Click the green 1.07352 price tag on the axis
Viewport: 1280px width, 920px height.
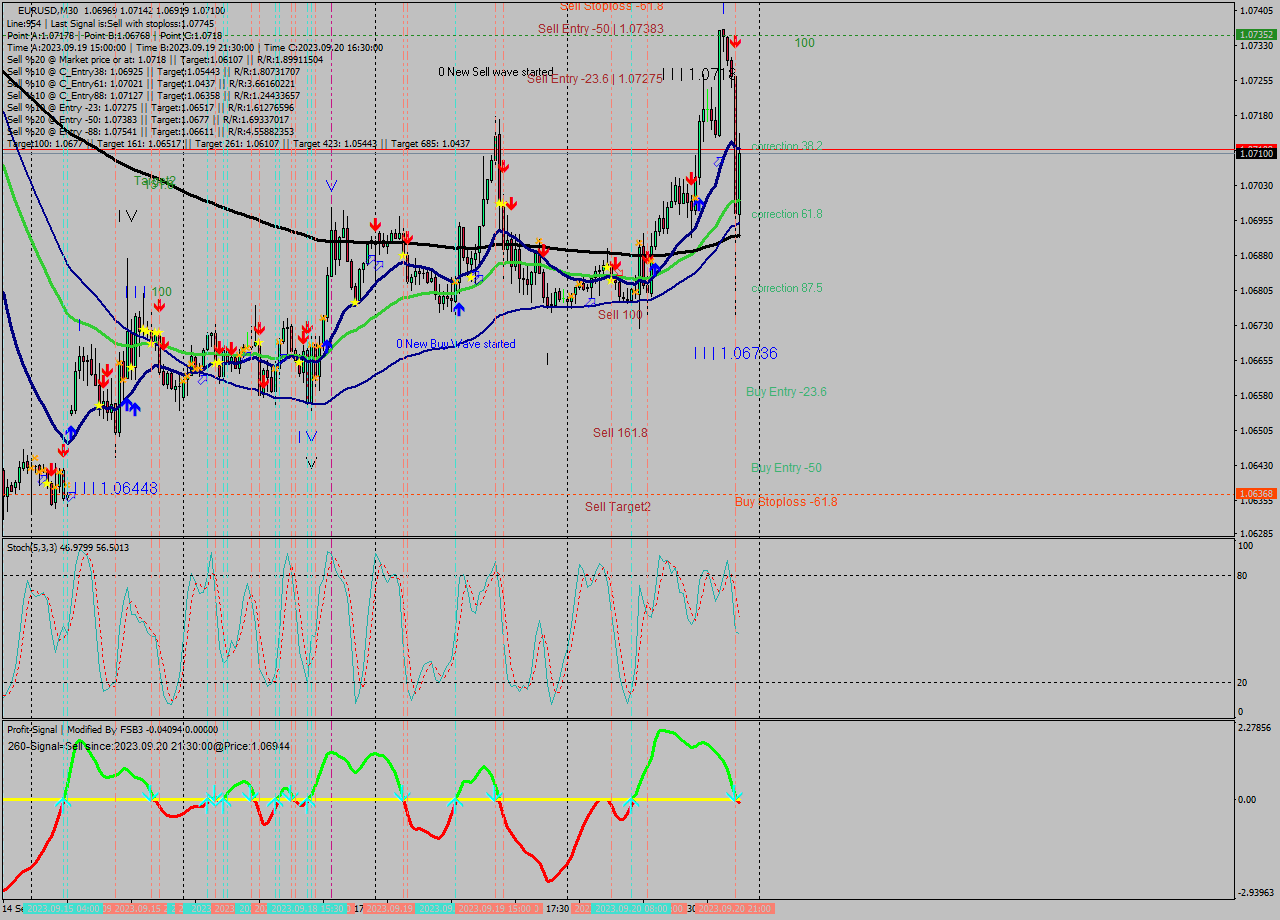(1256, 34)
